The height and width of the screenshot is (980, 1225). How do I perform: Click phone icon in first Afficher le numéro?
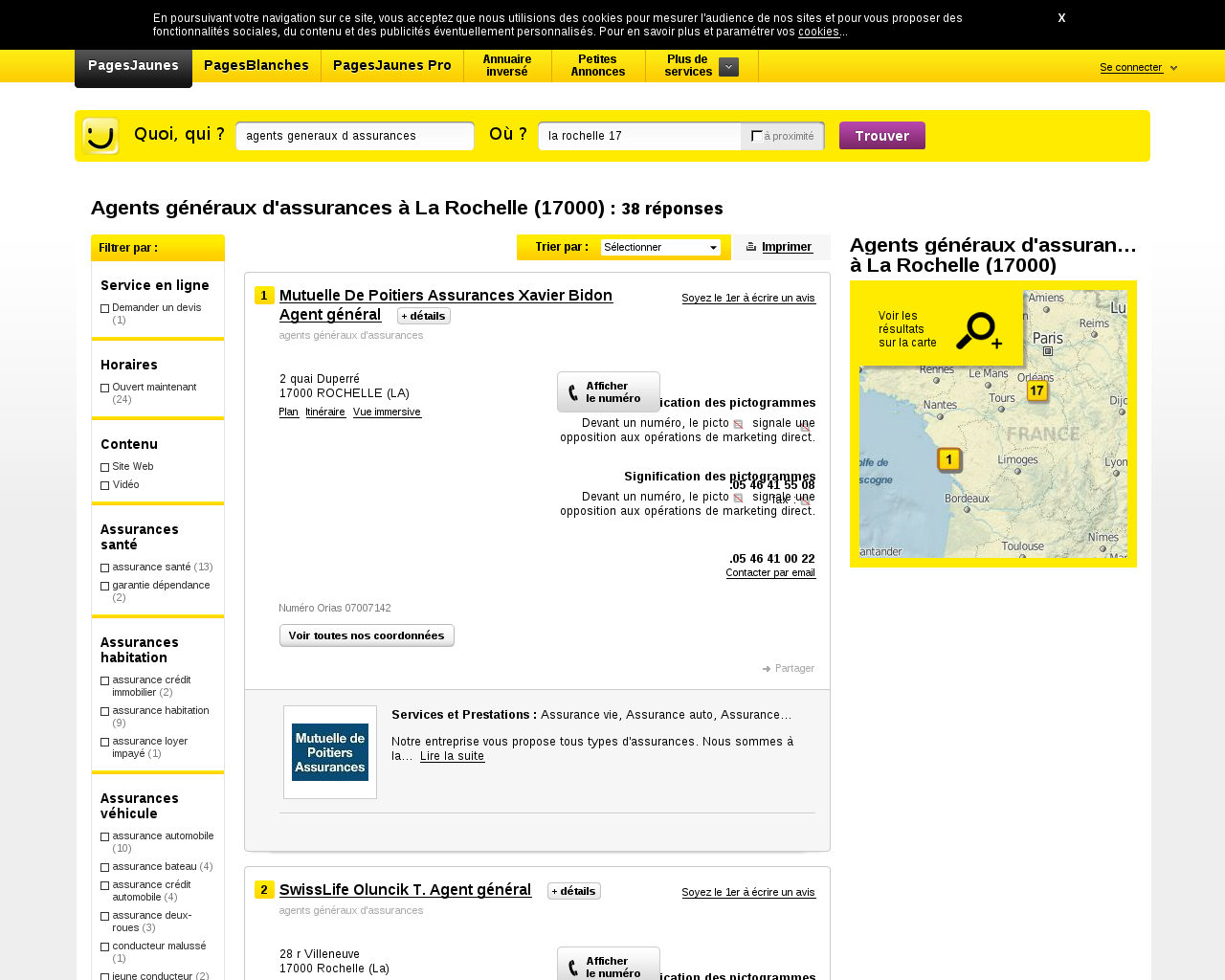(573, 392)
